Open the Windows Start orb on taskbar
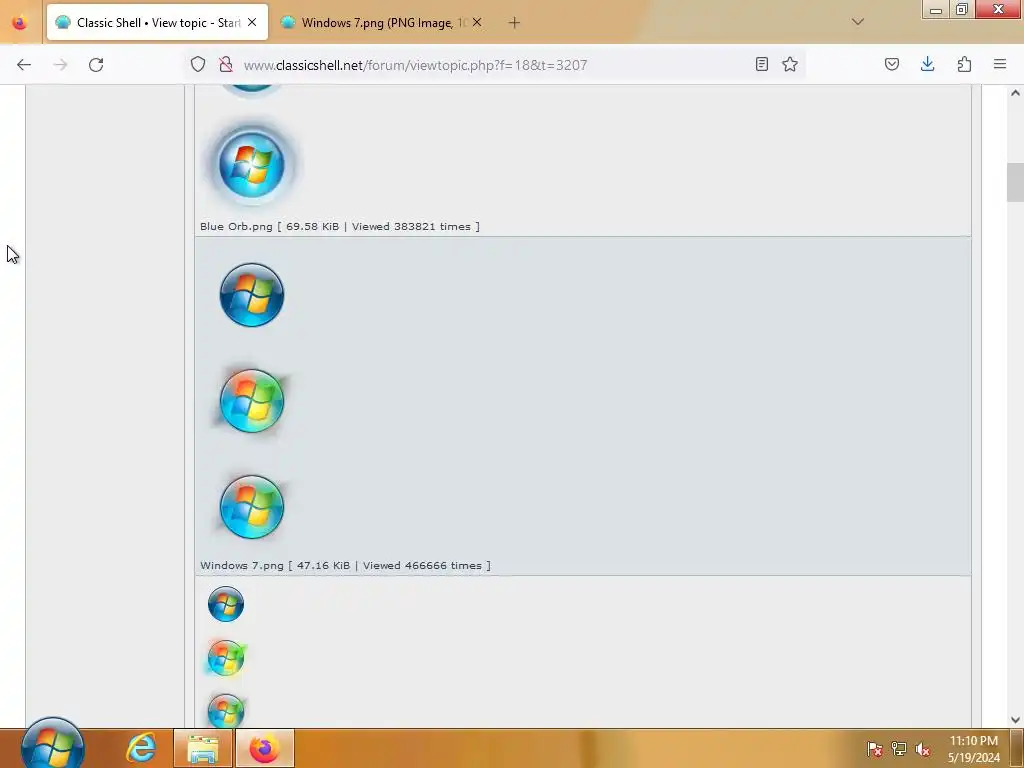Screen dimensions: 1024x768 tap(52, 744)
